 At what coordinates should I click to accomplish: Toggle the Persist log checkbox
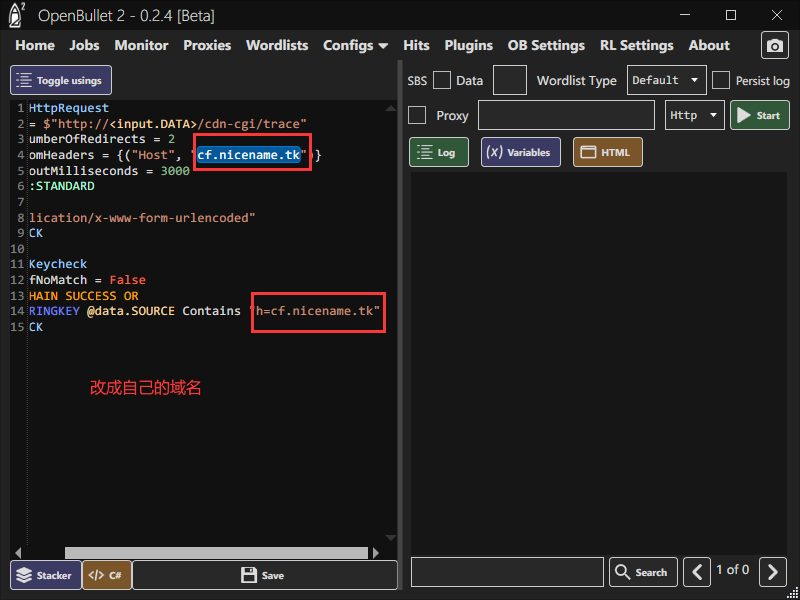[721, 81]
